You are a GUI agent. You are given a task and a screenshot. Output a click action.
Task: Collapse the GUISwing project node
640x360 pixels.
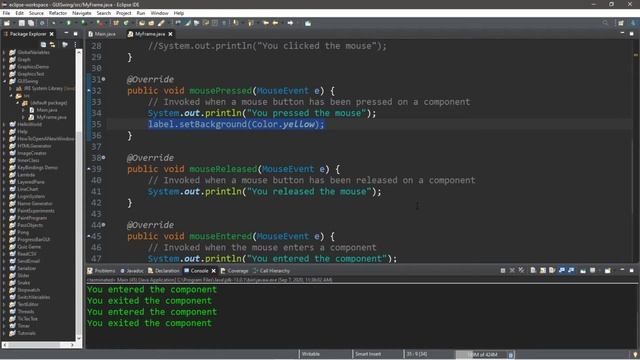[x=4, y=81]
